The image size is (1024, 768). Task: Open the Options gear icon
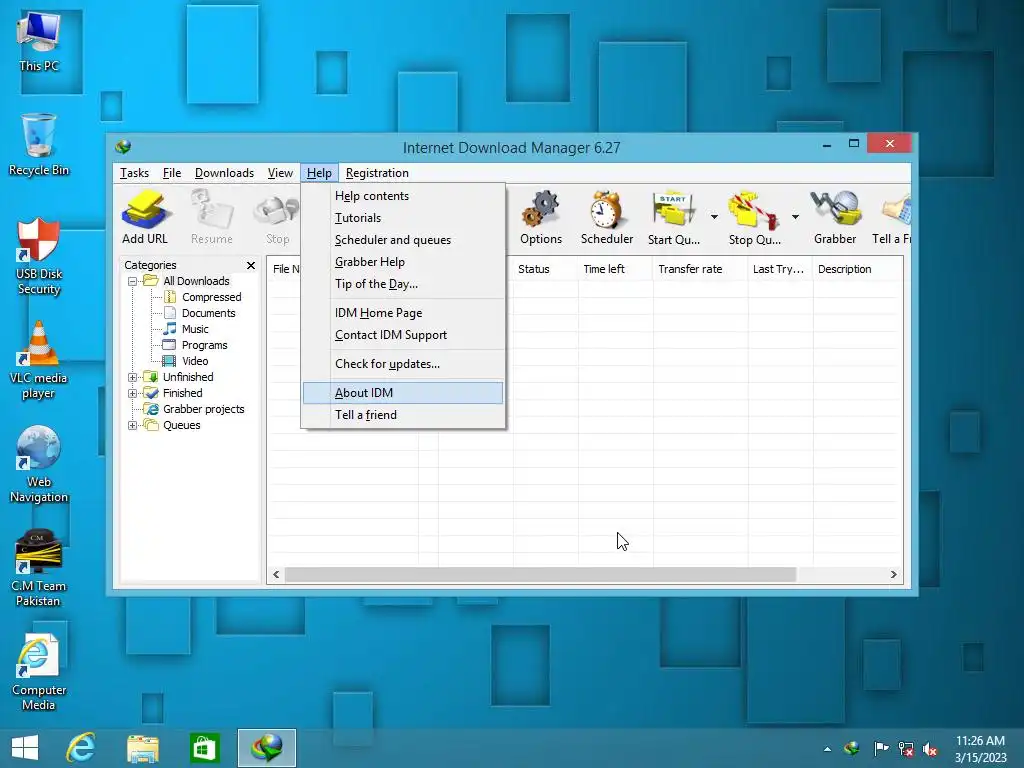[541, 217]
